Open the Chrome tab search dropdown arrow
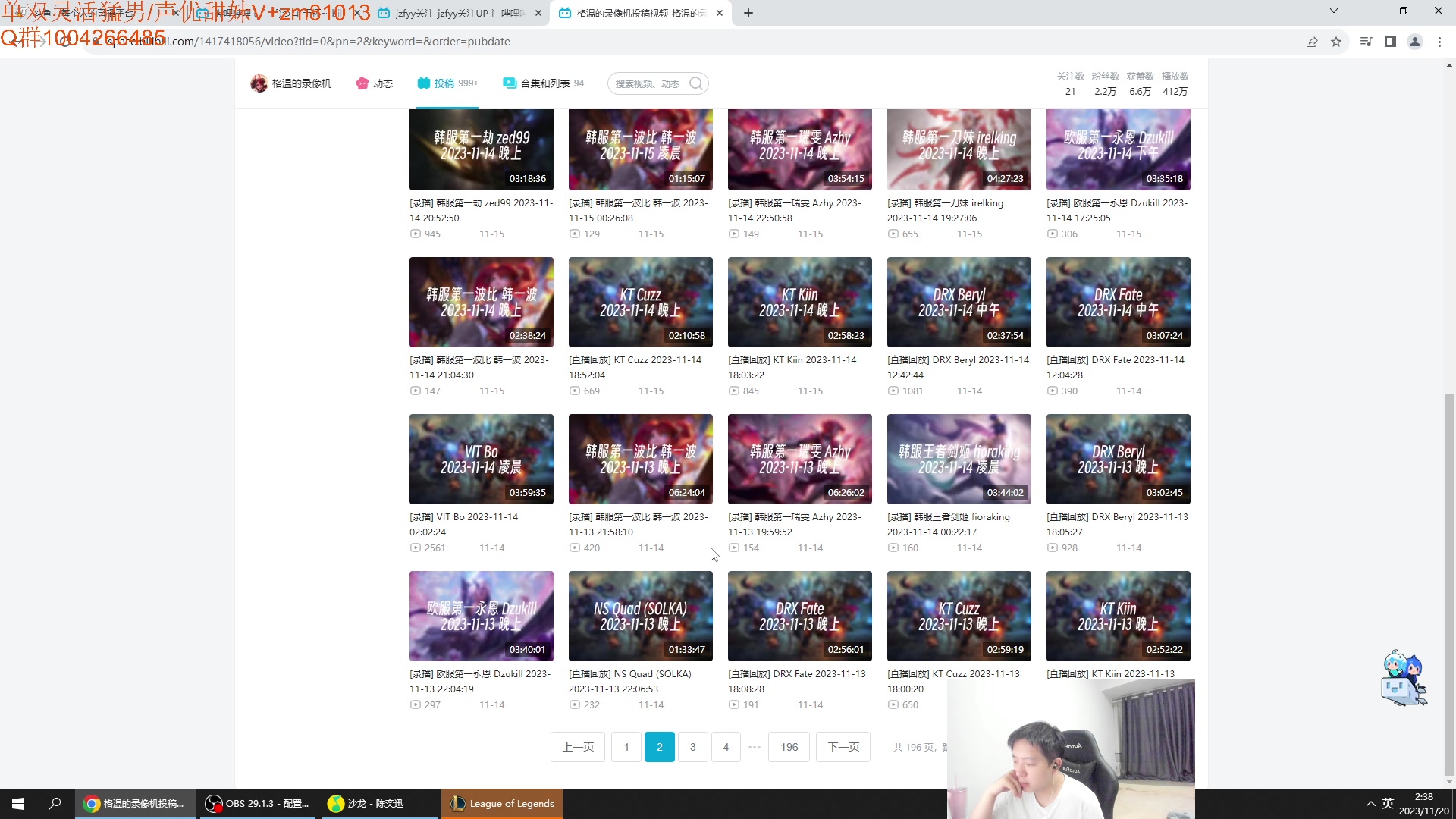 [x=1334, y=11]
